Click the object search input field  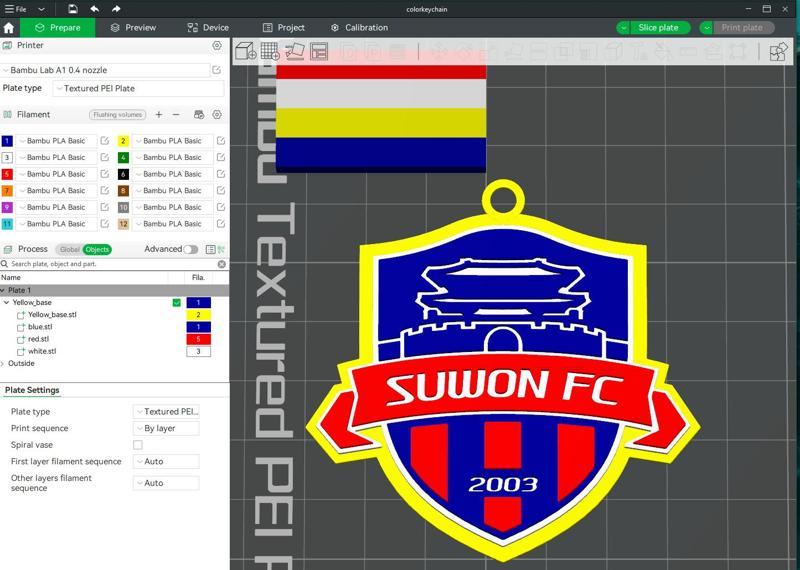click(113, 264)
